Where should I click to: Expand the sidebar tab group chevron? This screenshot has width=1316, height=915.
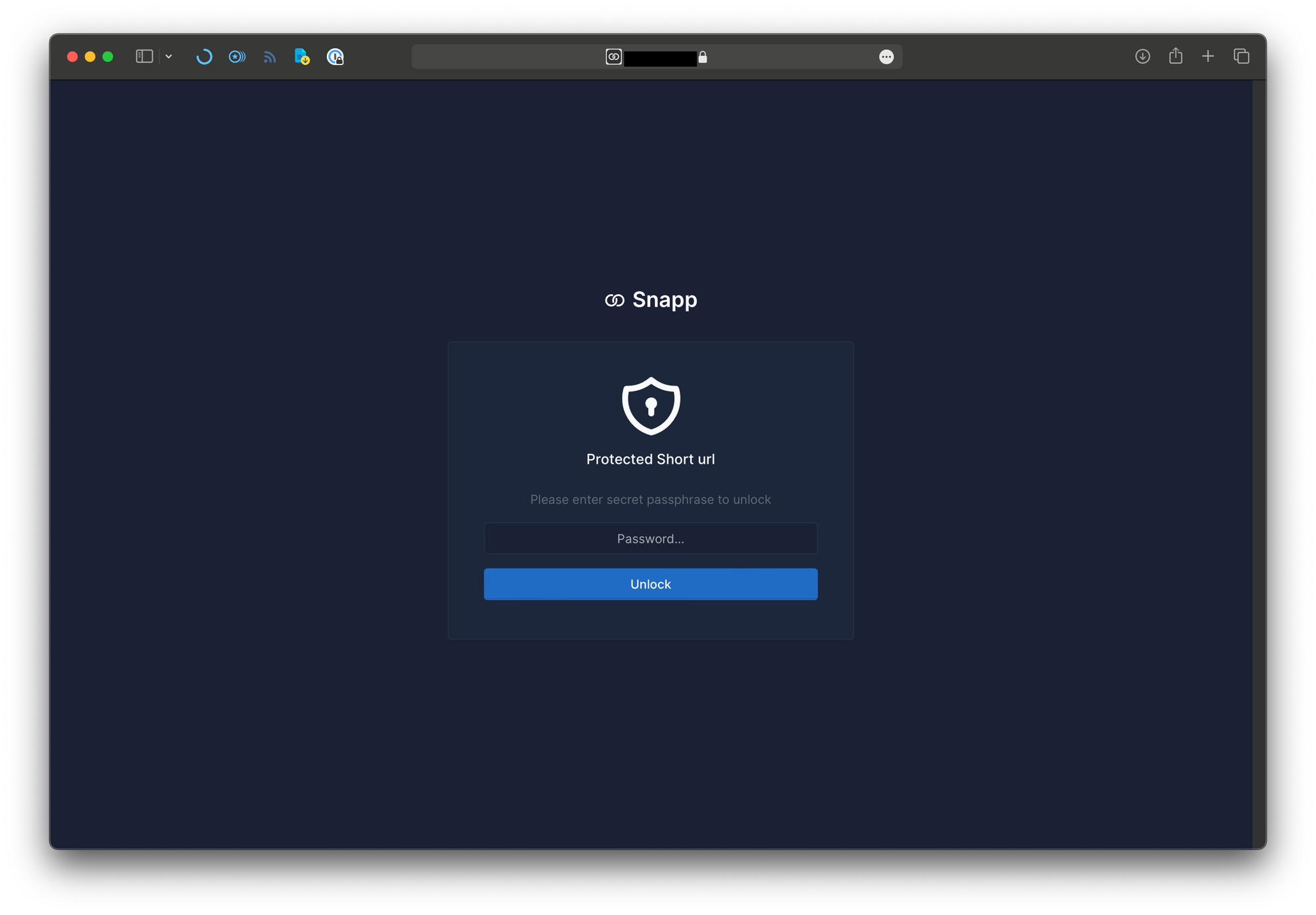[x=168, y=57]
